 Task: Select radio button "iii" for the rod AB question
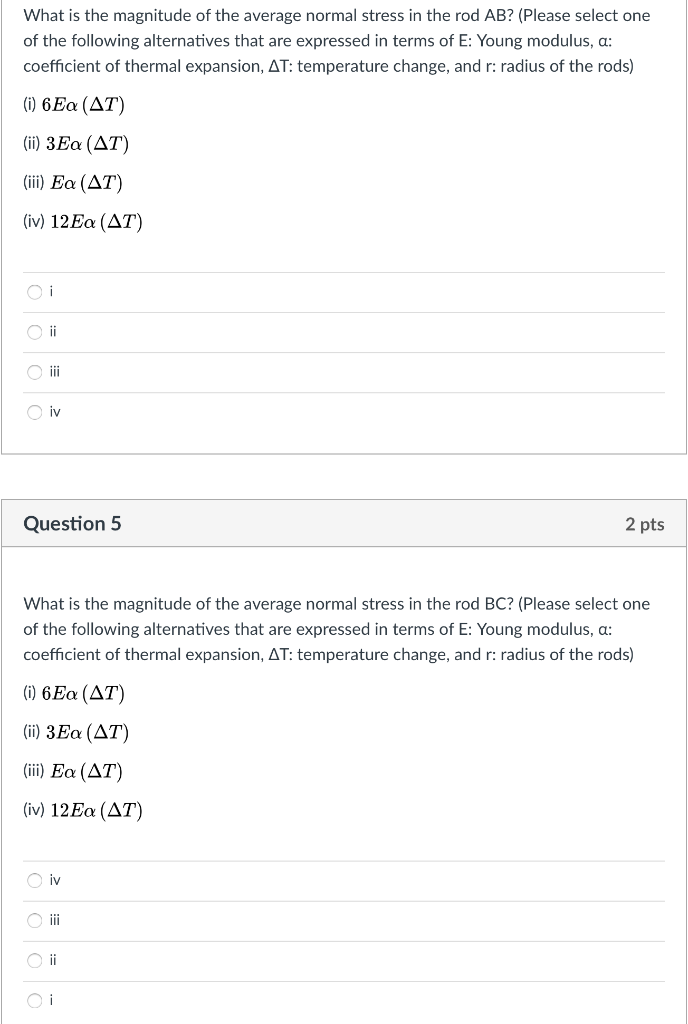point(35,372)
